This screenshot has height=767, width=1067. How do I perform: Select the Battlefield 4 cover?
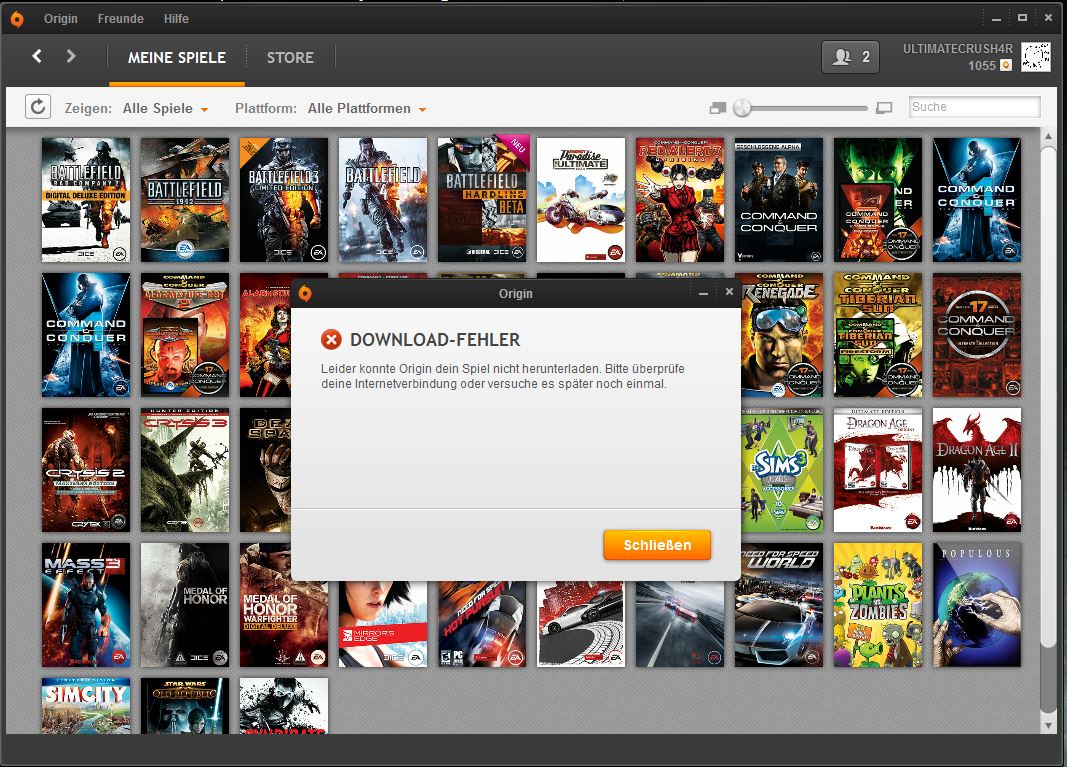coord(383,200)
